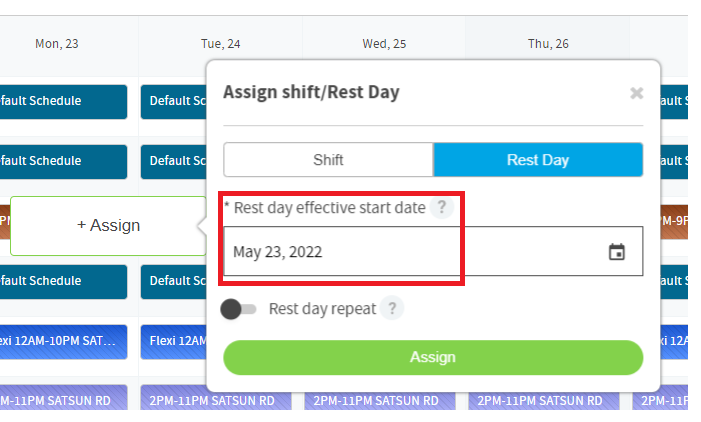Viewport: 701px width, 422px height.
Task: Show help tooltip for Rest day repeat
Action: (392, 308)
